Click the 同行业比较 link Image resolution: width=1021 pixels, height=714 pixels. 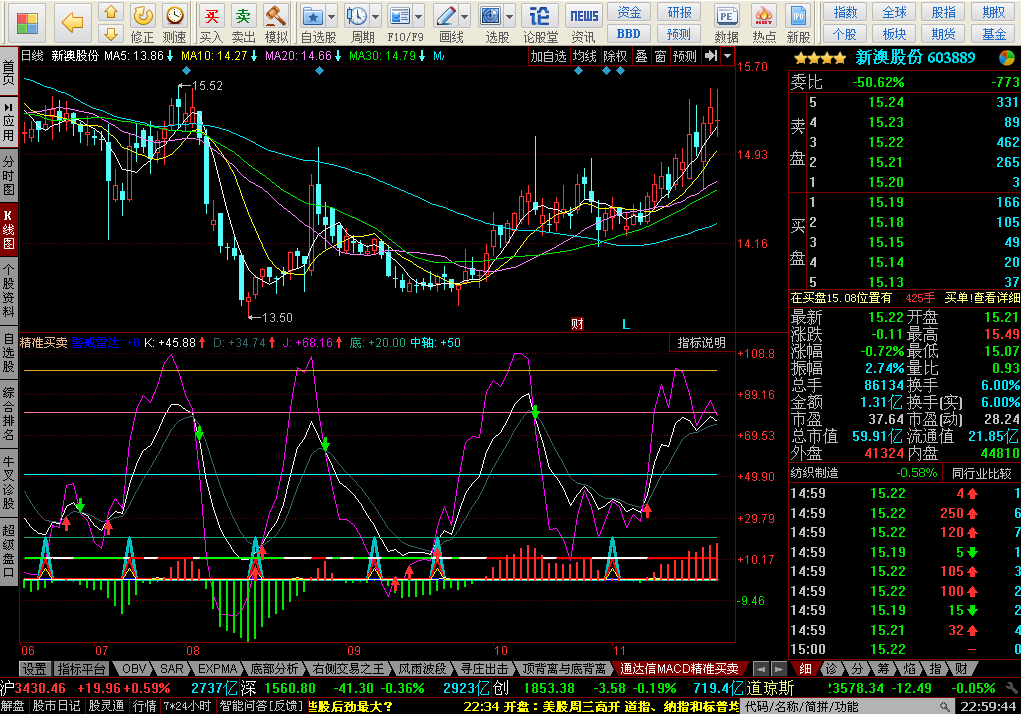pyautogui.click(x=982, y=473)
